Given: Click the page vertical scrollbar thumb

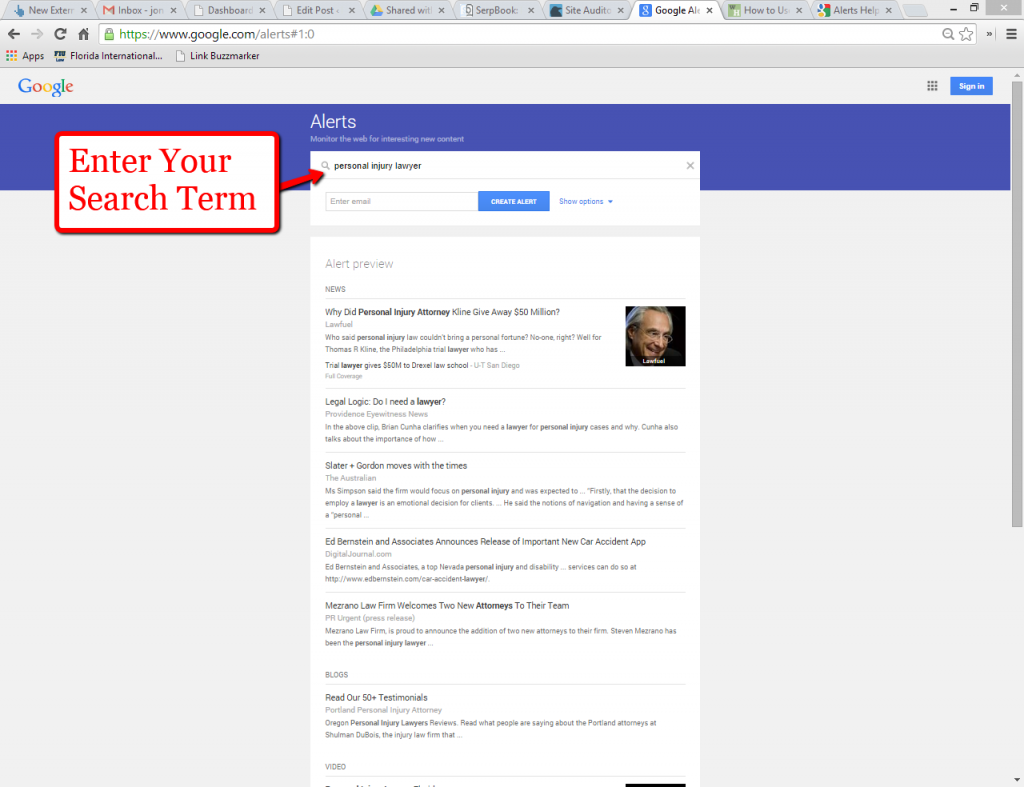Looking at the screenshot, I should [x=1017, y=304].
